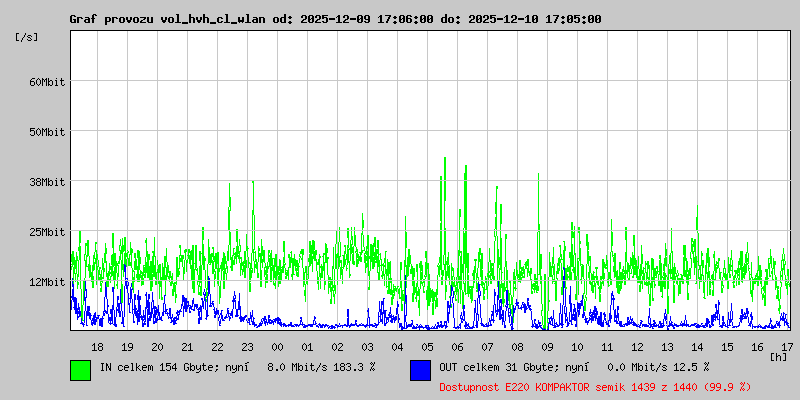
Task: Click the green IN legend swatch
Action: pos(80,369)
